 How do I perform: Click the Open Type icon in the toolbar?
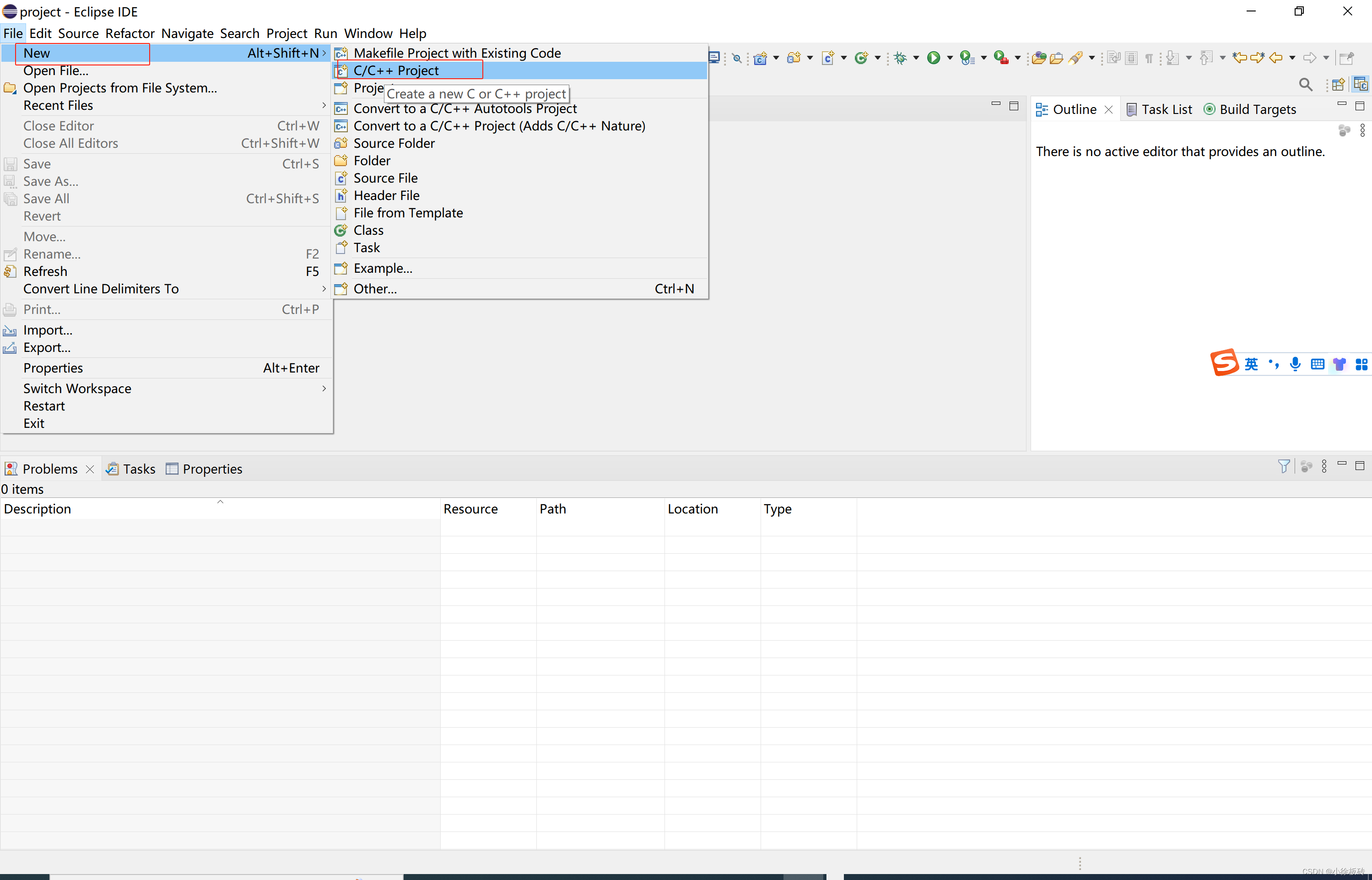coord(1038,58)
